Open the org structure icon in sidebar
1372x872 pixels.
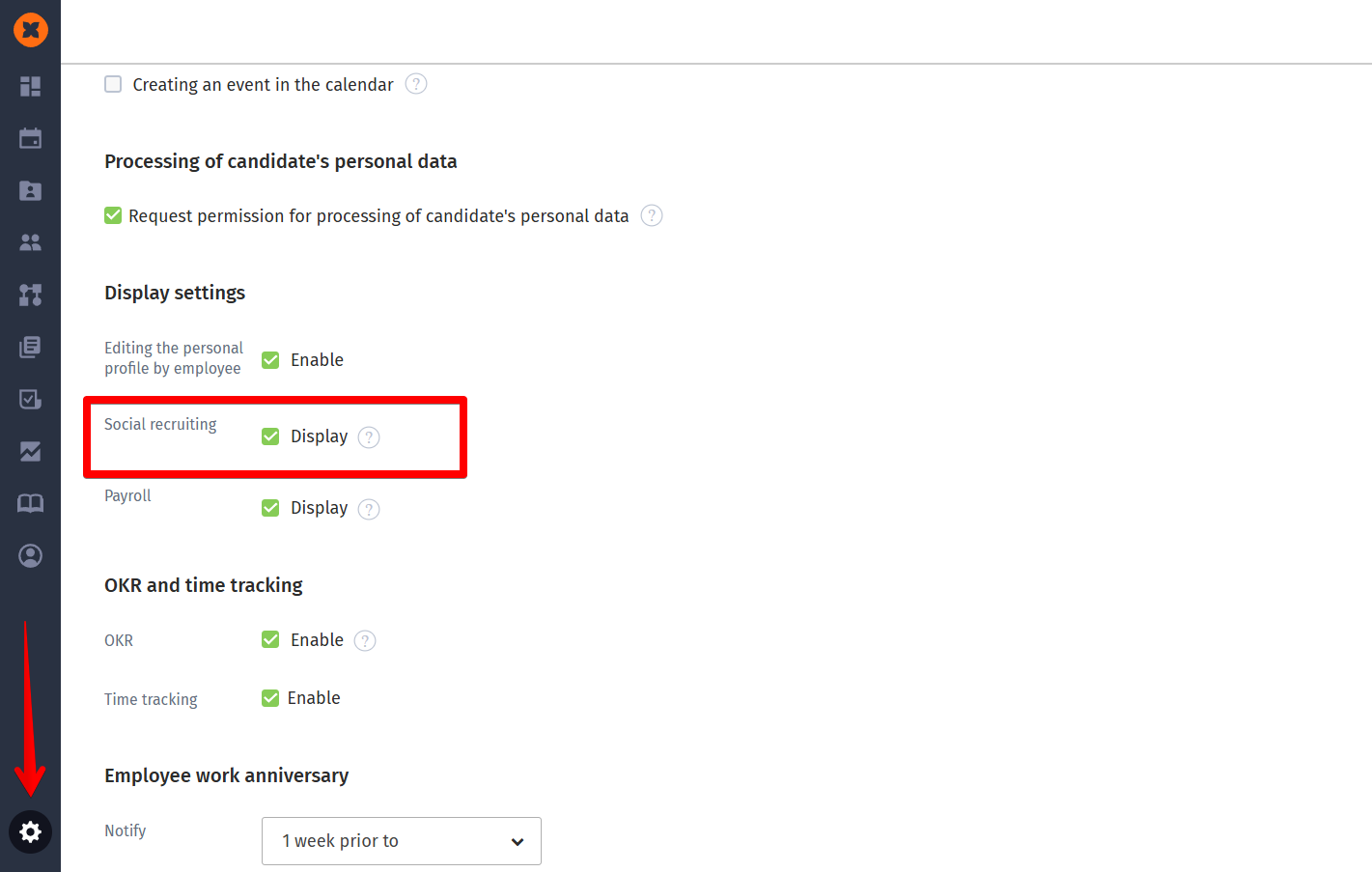pyautogui.click(x=30, y=295)
